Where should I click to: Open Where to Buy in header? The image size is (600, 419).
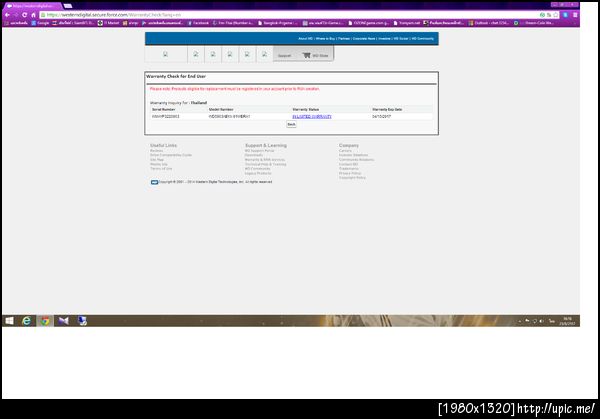click(325, 39)
